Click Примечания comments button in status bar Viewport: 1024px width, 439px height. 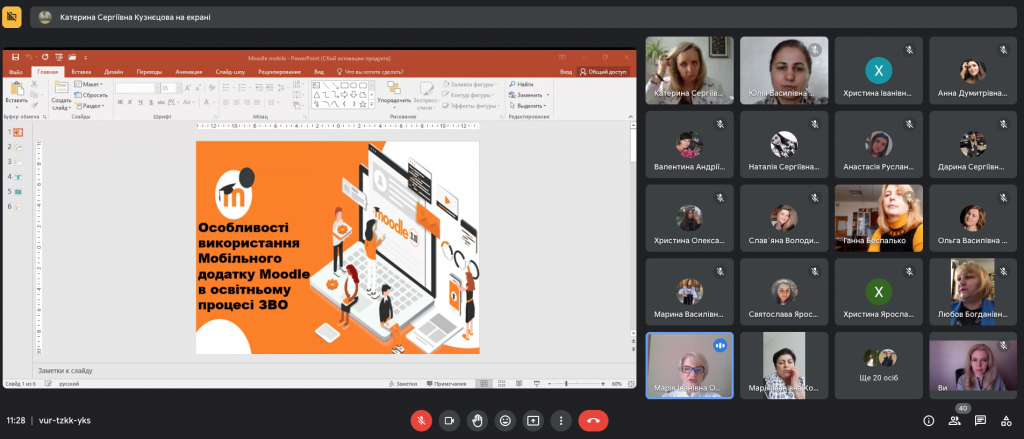(447, 384)
